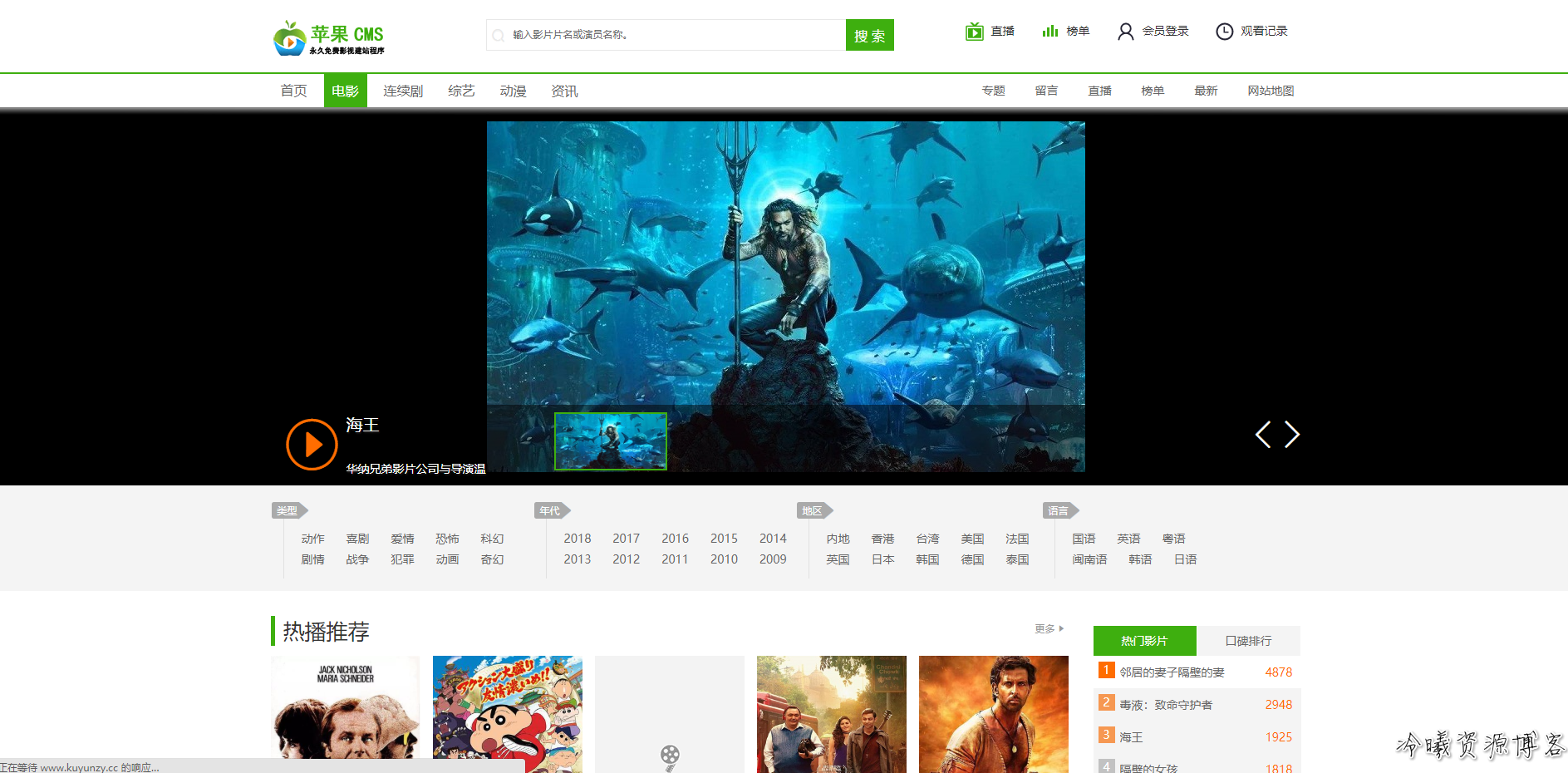Filter movies by year 2009
1568x773 pixels.
click(773, 559)
